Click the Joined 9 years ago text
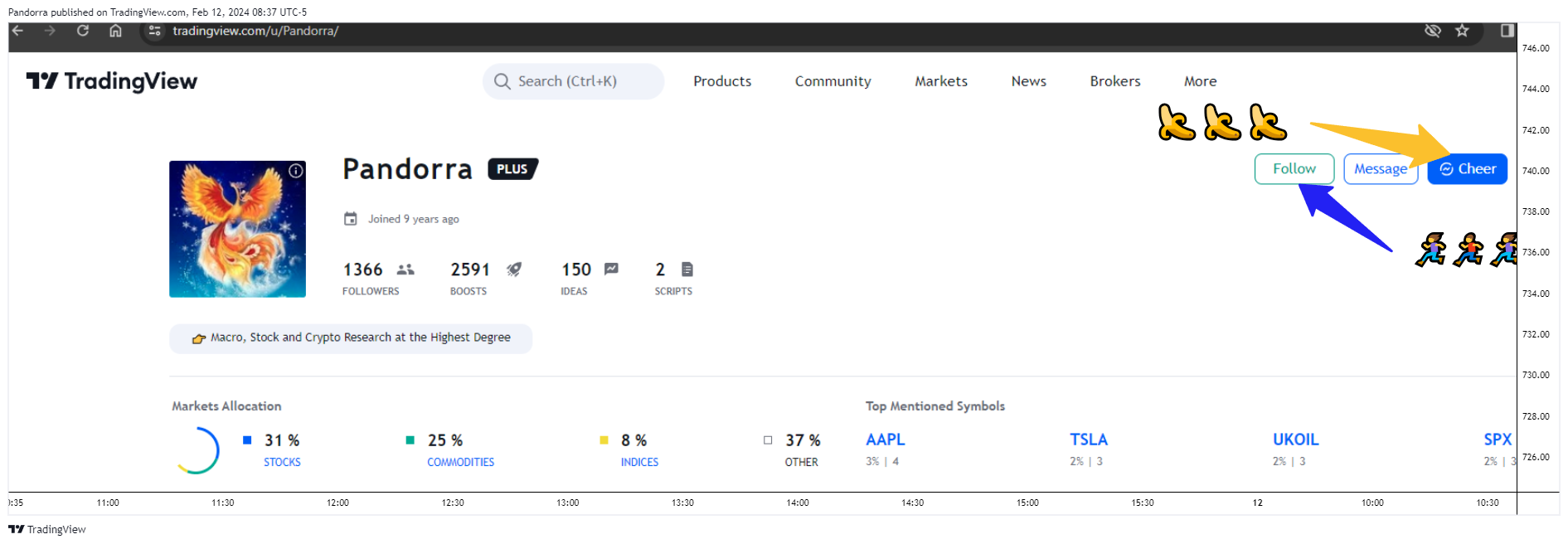This screenshot has width=1568, height=544. (413, 219)
